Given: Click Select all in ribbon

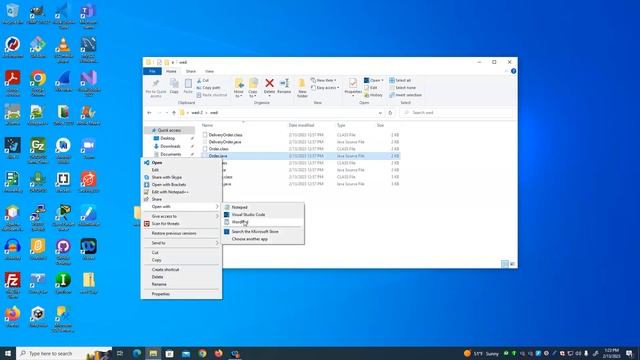Looking at the screenshot, I should [x=400, y=80].
